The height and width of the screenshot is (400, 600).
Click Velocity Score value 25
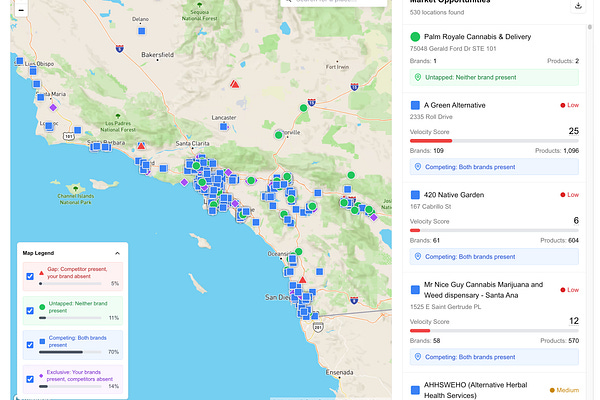(574, 131)
